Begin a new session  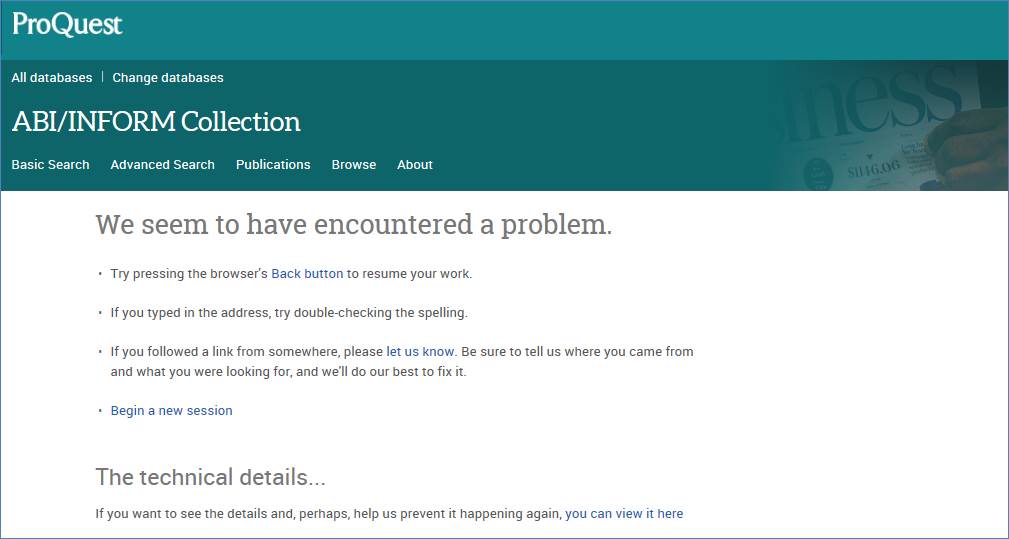pos(171,411)
